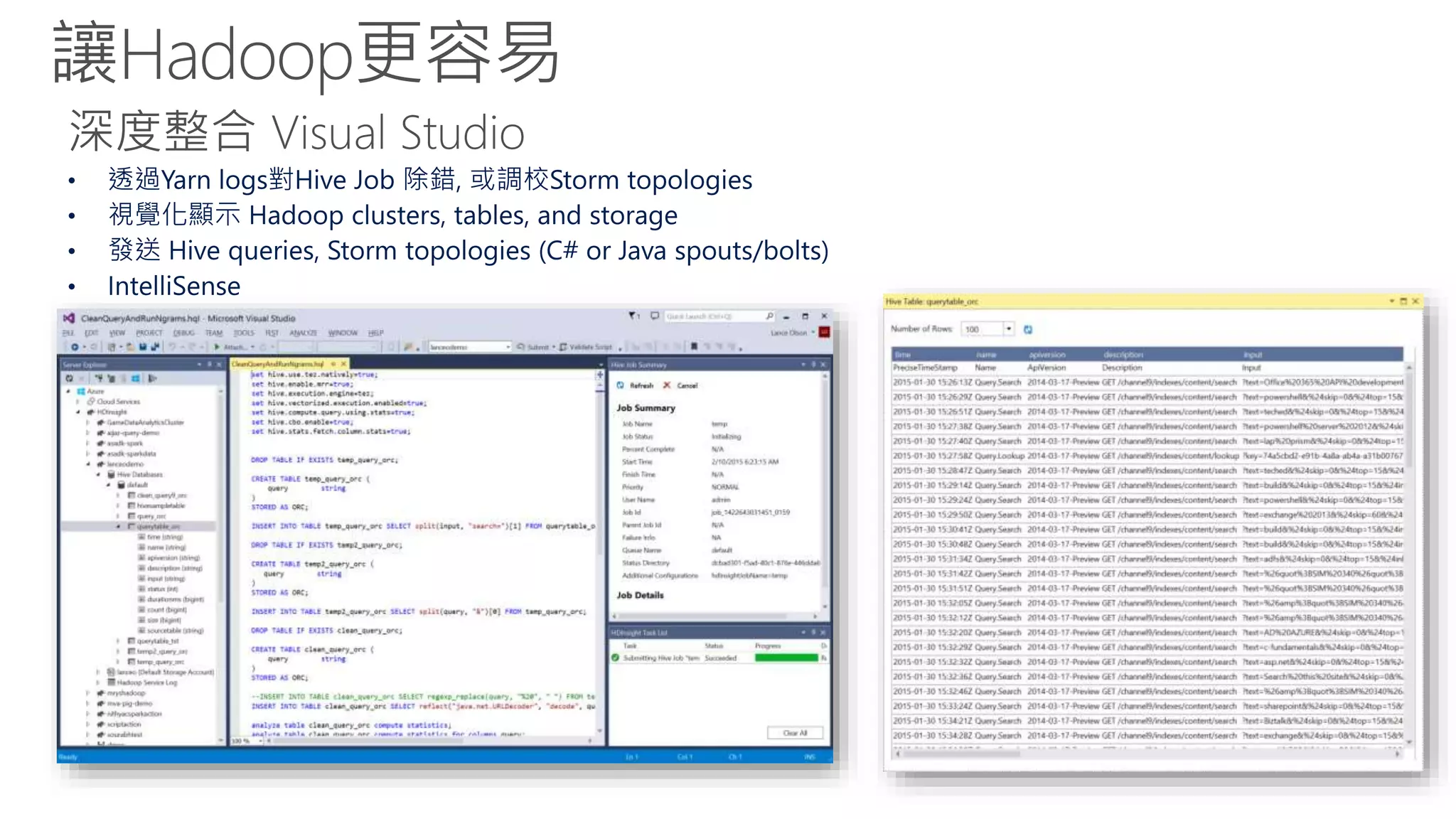Click the Visual Studio logo icon
Screen dimensions: 1456x819
[x=69, y=318]
